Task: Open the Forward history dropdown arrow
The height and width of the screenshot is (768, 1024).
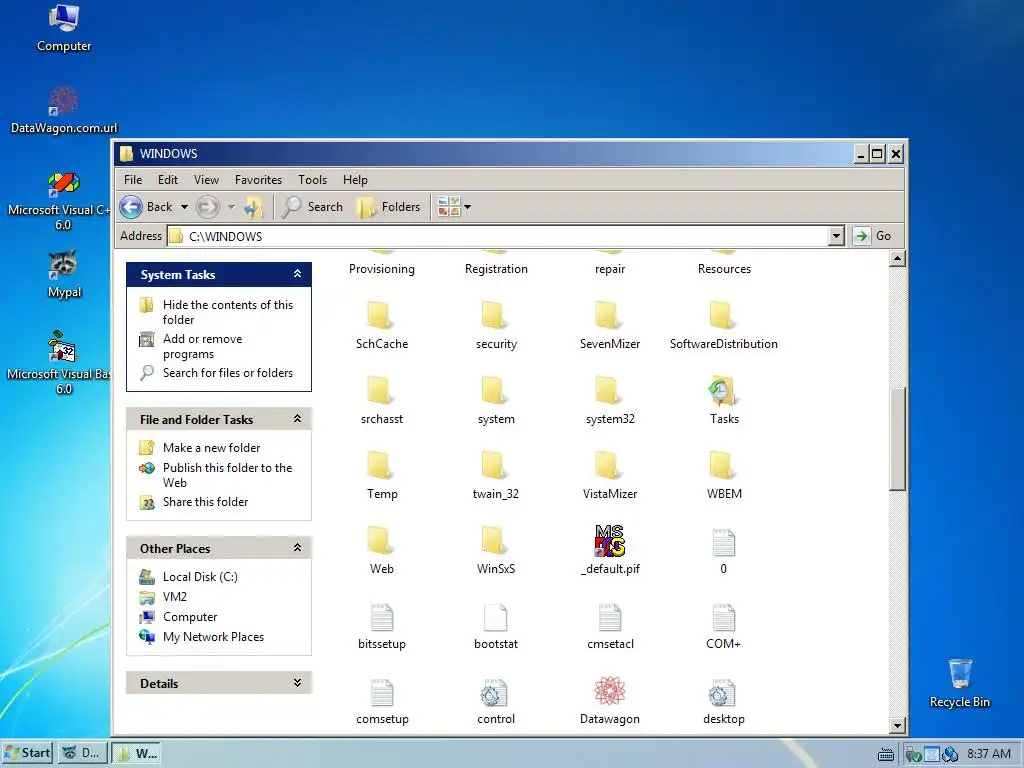Action: [231, 207]
